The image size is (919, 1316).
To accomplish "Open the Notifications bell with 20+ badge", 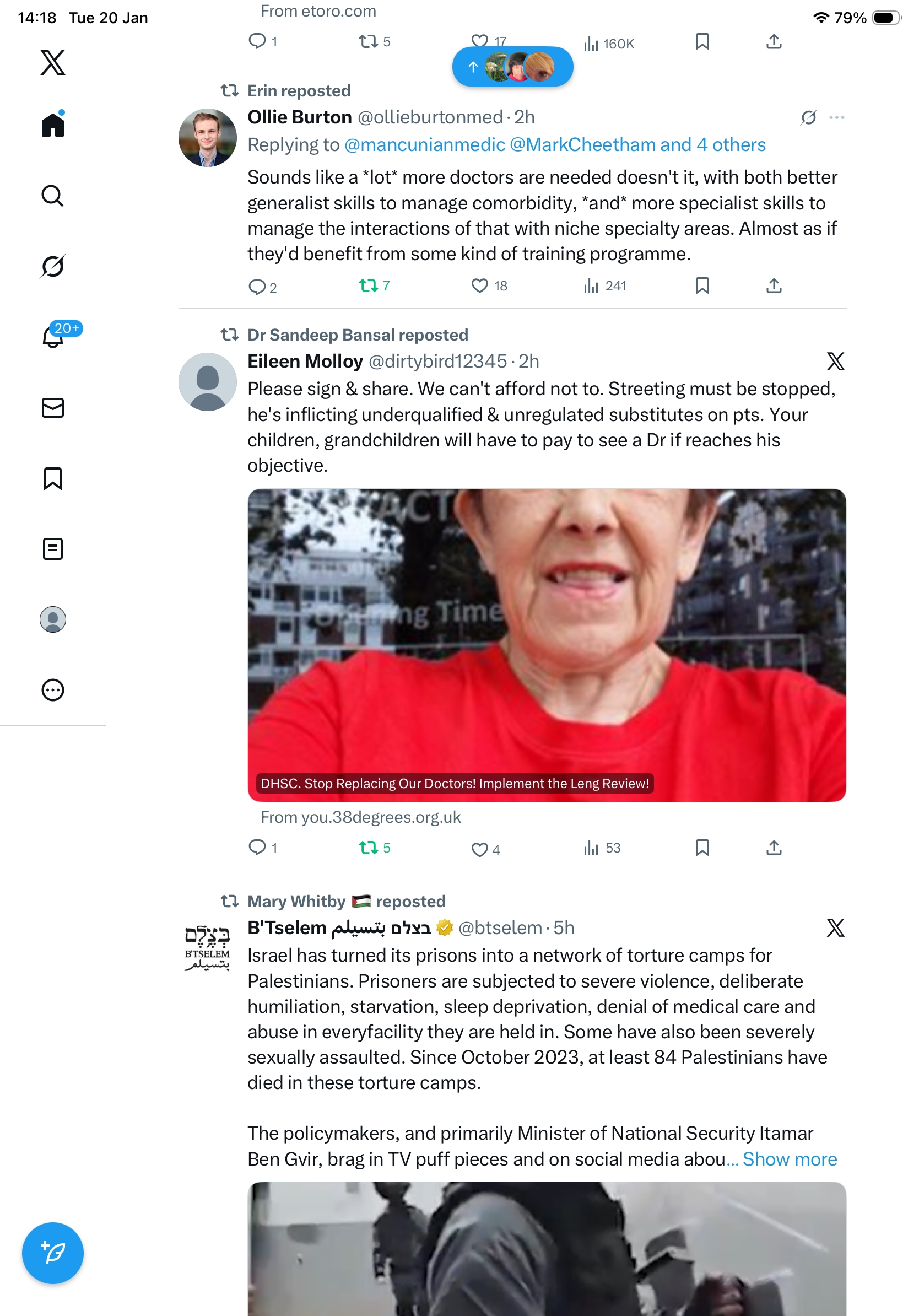I will point(53,337).
